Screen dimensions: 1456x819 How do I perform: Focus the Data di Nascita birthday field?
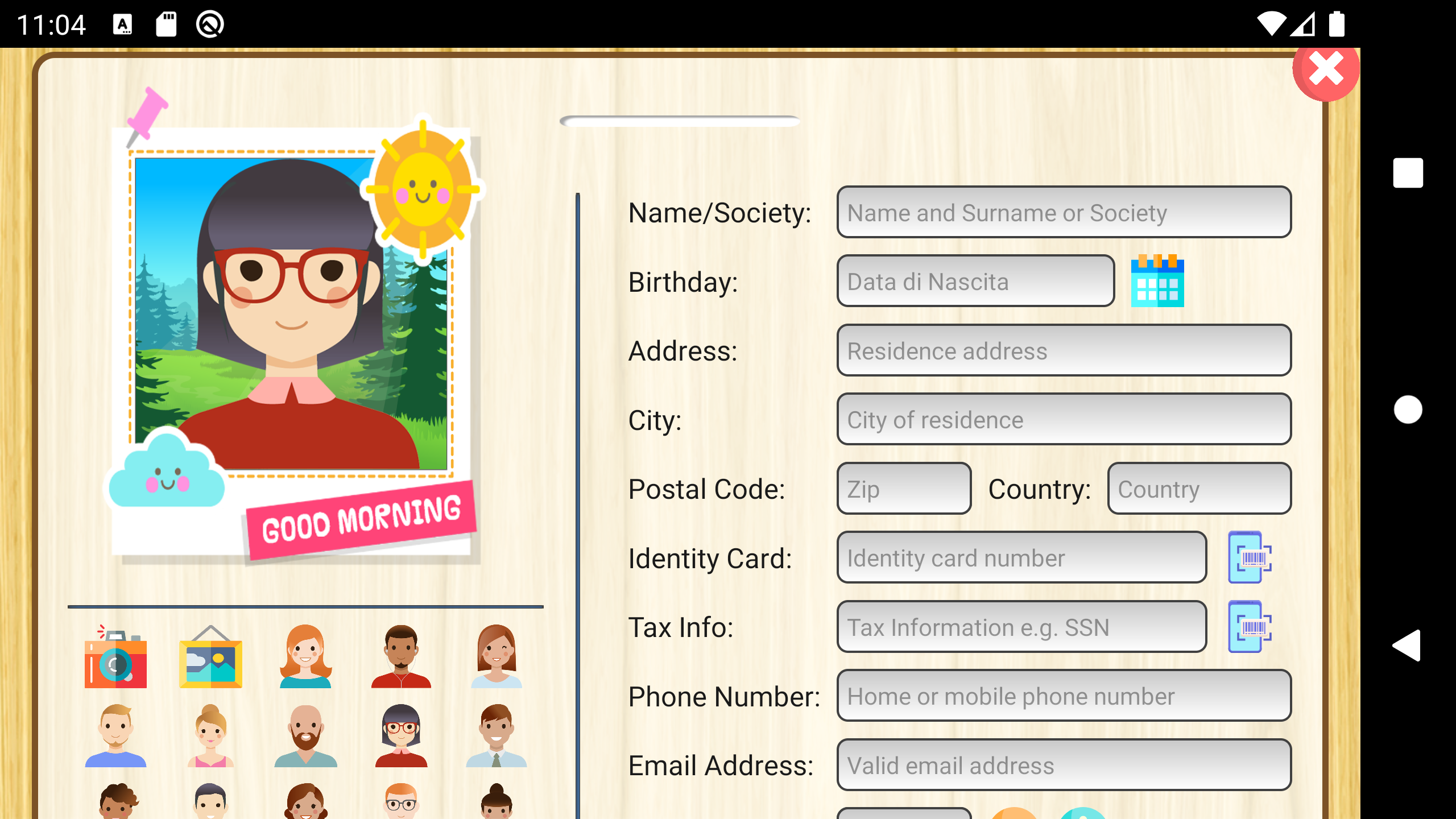[x=975, y=281]
